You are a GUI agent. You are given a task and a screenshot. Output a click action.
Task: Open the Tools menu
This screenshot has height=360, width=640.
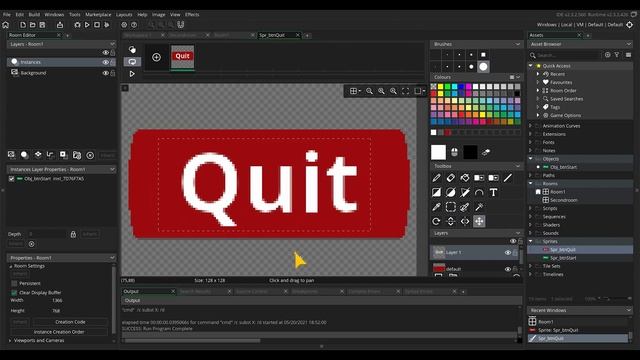pos(75,14)
